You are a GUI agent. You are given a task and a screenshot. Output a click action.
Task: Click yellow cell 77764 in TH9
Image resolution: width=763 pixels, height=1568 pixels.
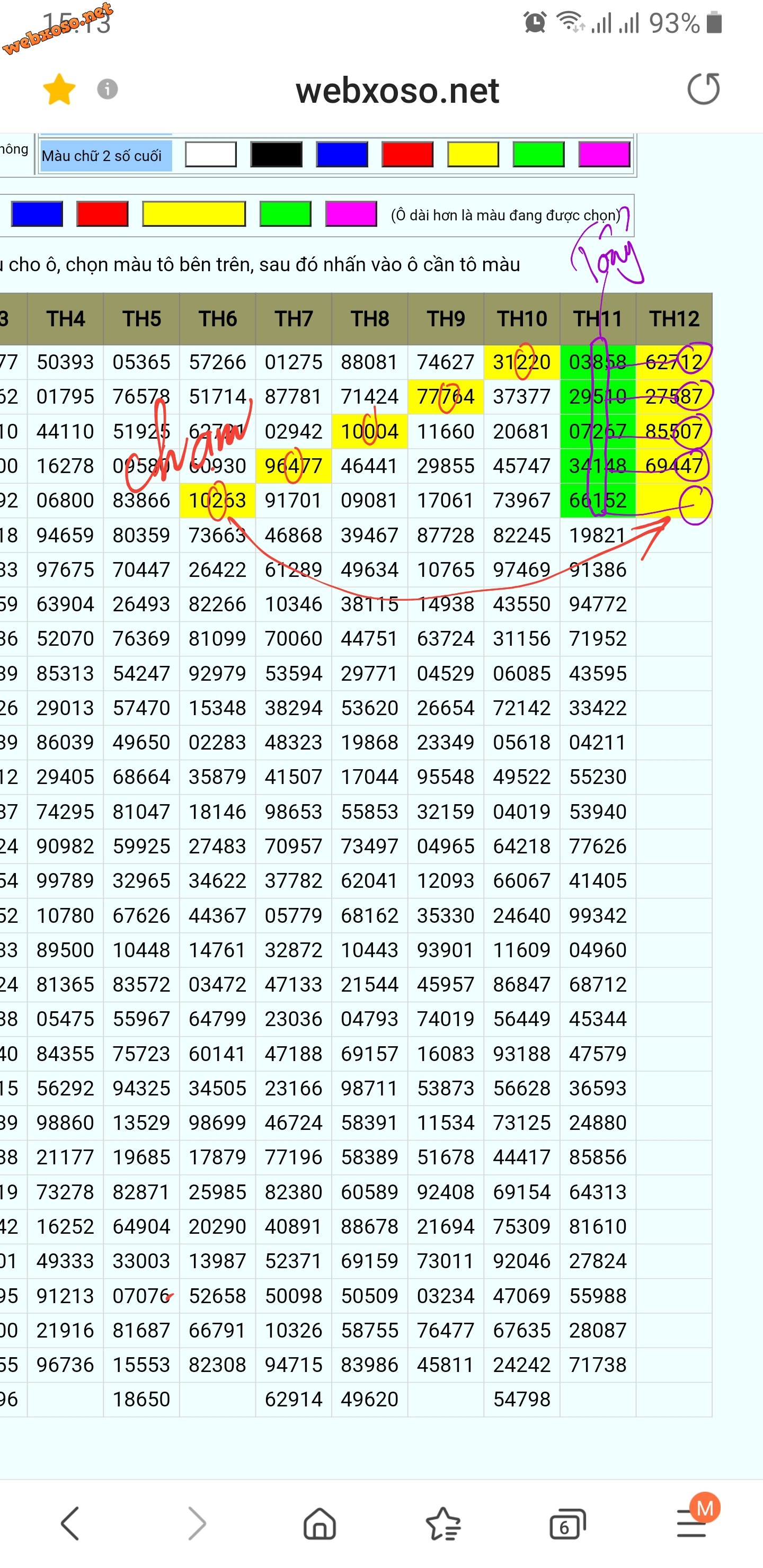click(446, 397)
